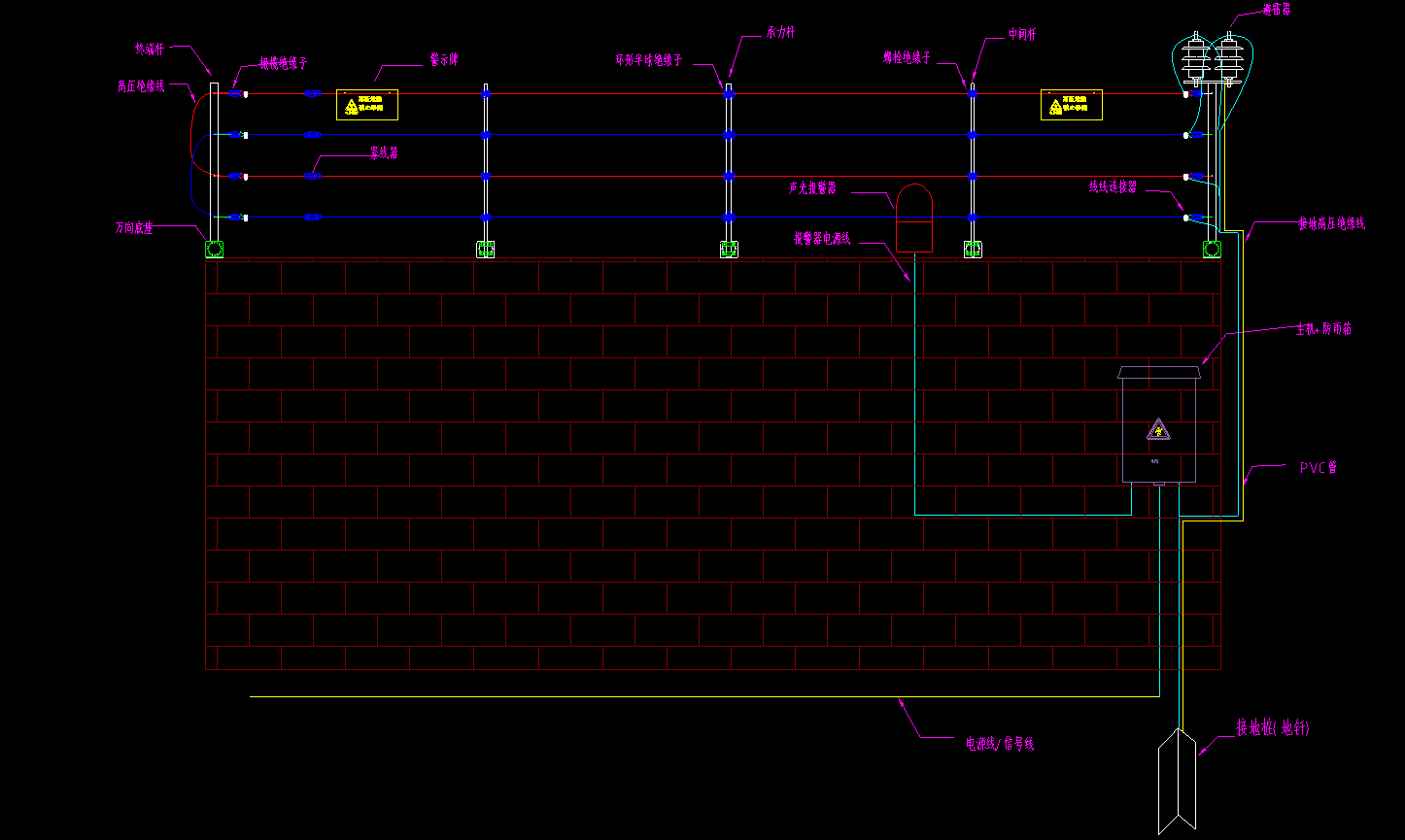1405x840 pixels.
Task: Select the wire tensioner on the top red wire
Action: pos(312,94)
